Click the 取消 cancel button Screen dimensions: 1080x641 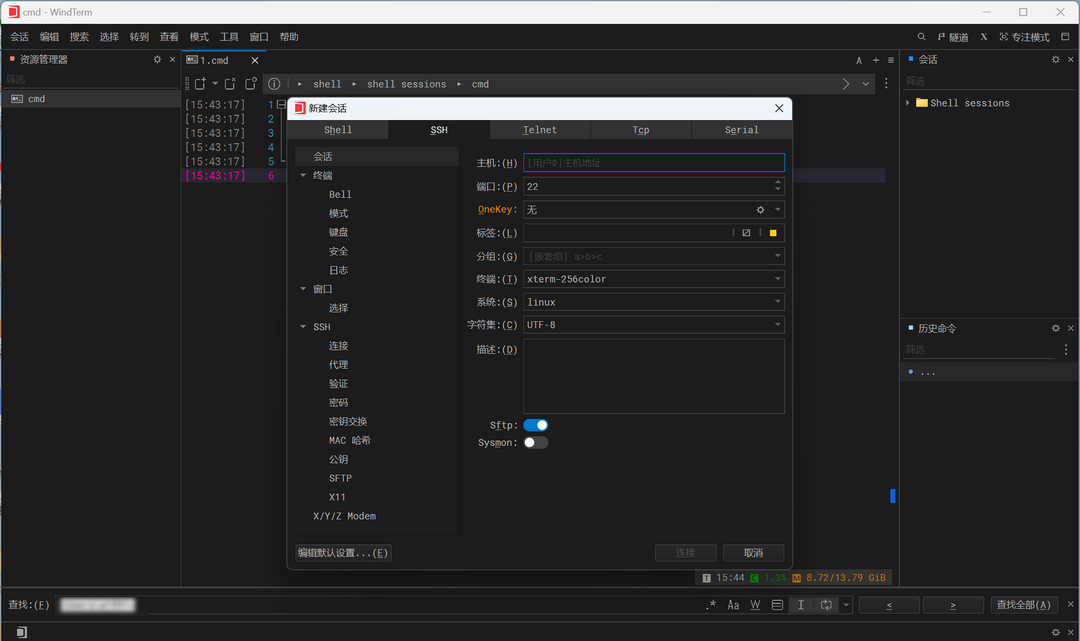(x=753, y=553)
